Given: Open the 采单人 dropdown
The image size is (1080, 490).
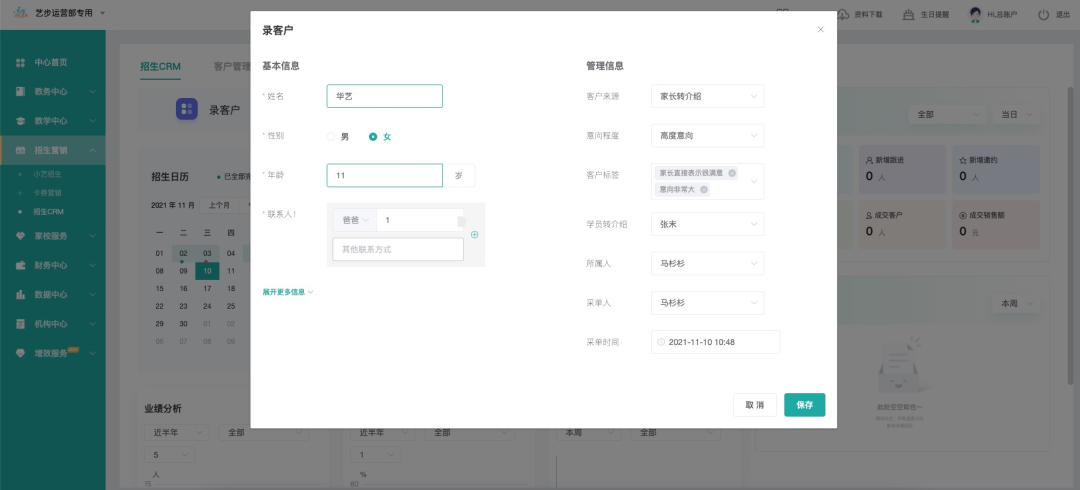Looking at the screenshot, I should tap(707, 303).
